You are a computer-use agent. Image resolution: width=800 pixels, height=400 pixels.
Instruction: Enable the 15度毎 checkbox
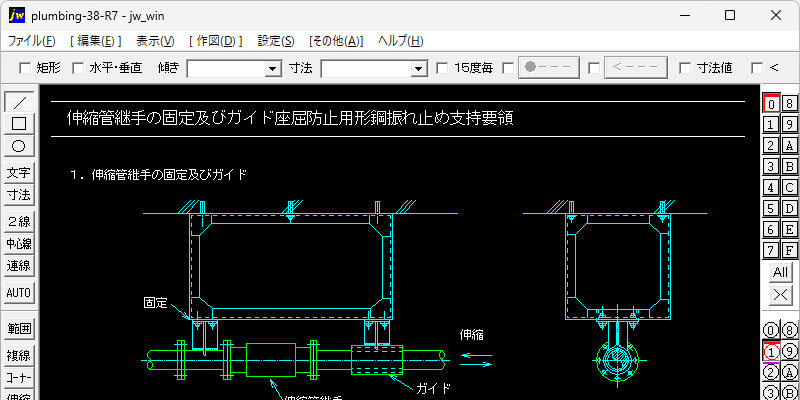coord(442,68)
